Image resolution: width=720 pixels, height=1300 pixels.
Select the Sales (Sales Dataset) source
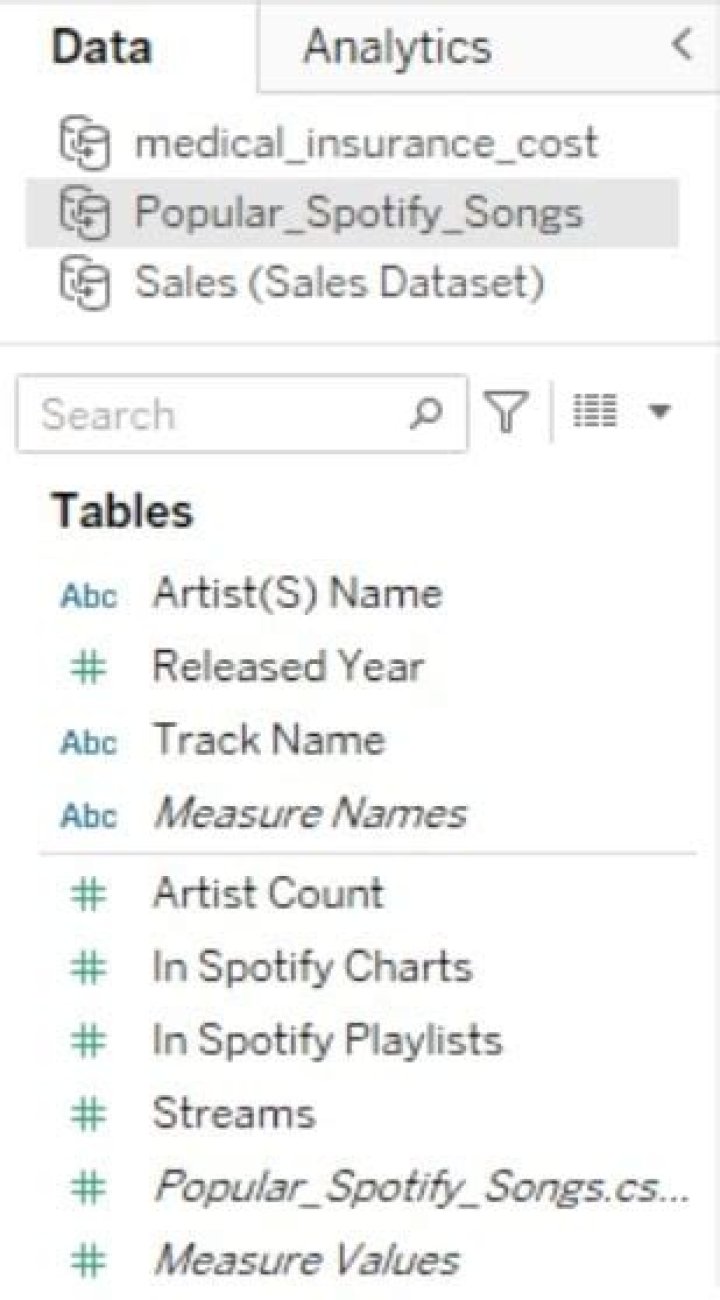(x=340, y=284)
